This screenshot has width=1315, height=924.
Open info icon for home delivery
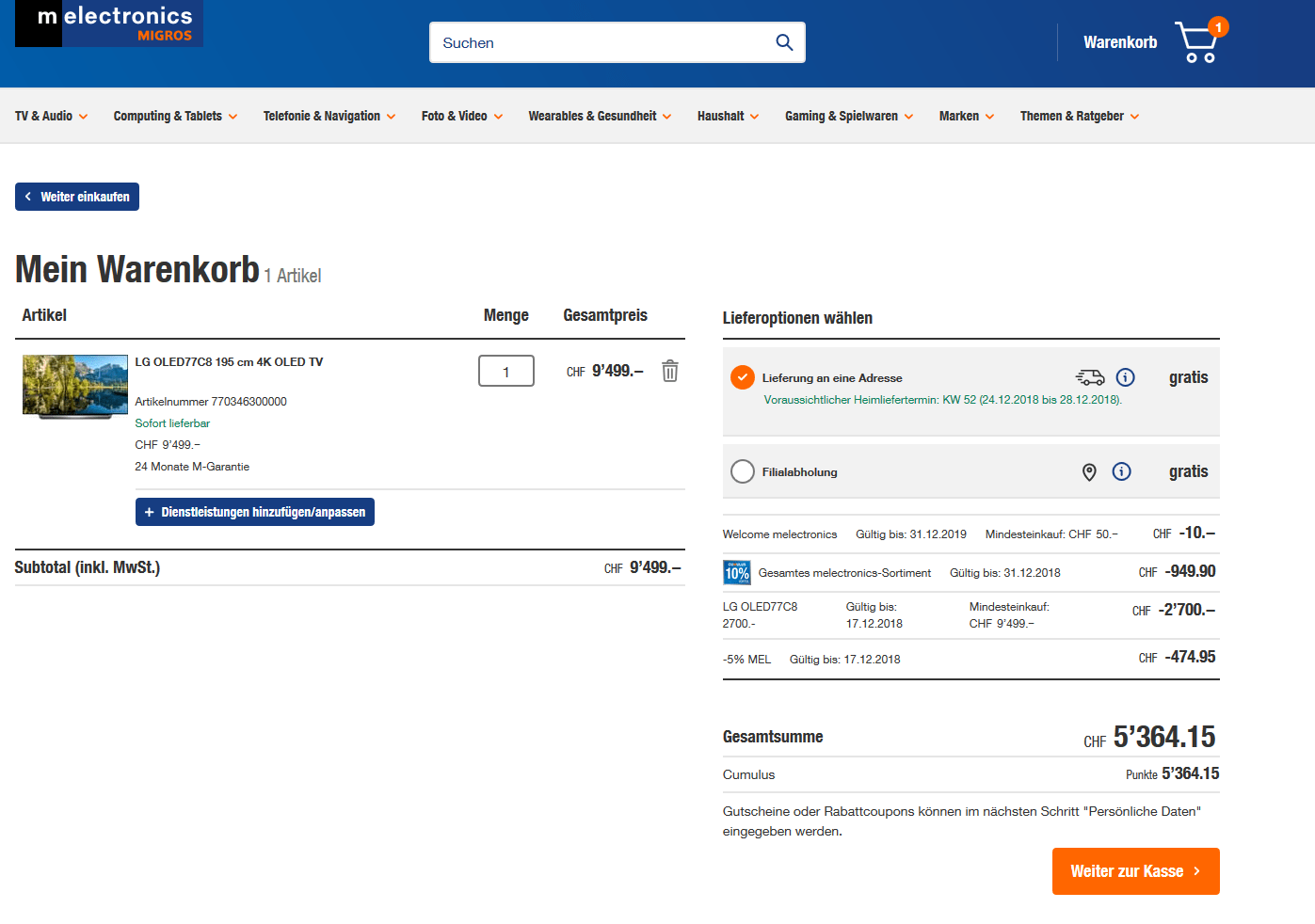(x=1125, y=377)
